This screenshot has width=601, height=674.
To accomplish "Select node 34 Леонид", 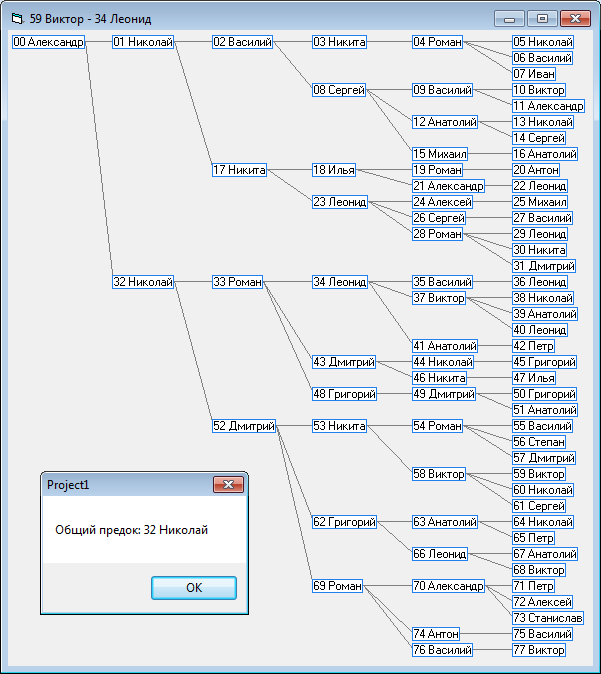I will (340, 282).
